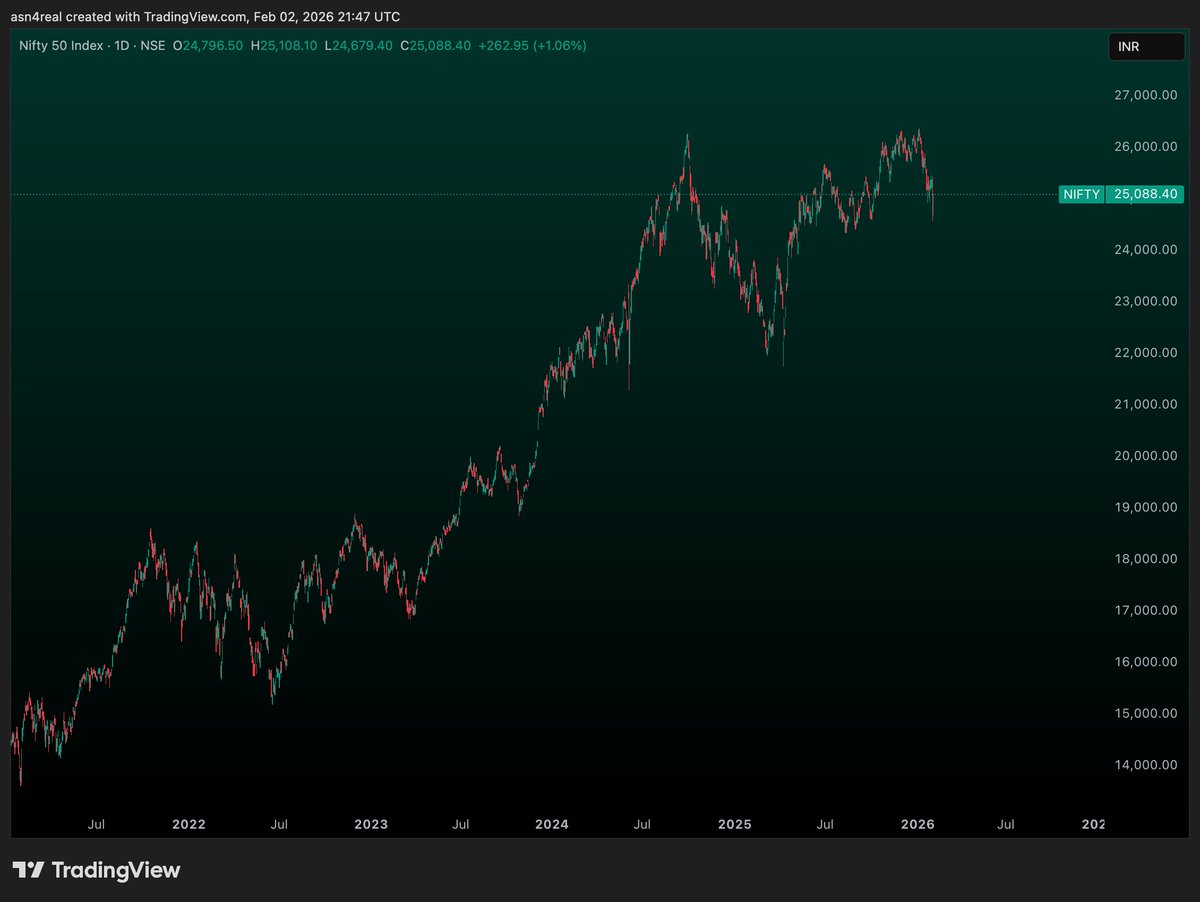The height and width of the screenshot is (902, 1200).
Task: Open the INR currency selector
Action: (x=1146, y=47)
